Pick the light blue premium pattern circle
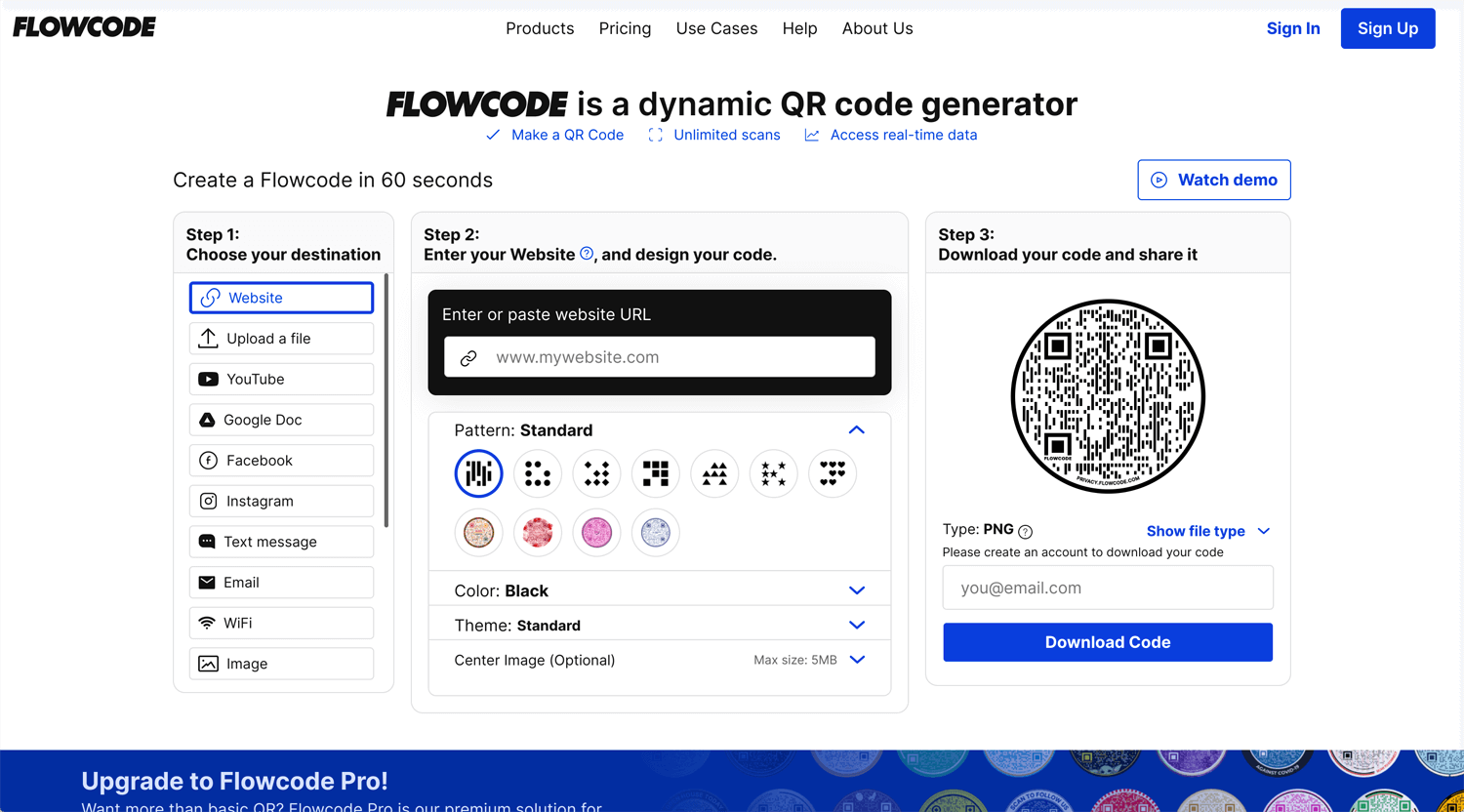1464x812 pixels. (656, 533)
